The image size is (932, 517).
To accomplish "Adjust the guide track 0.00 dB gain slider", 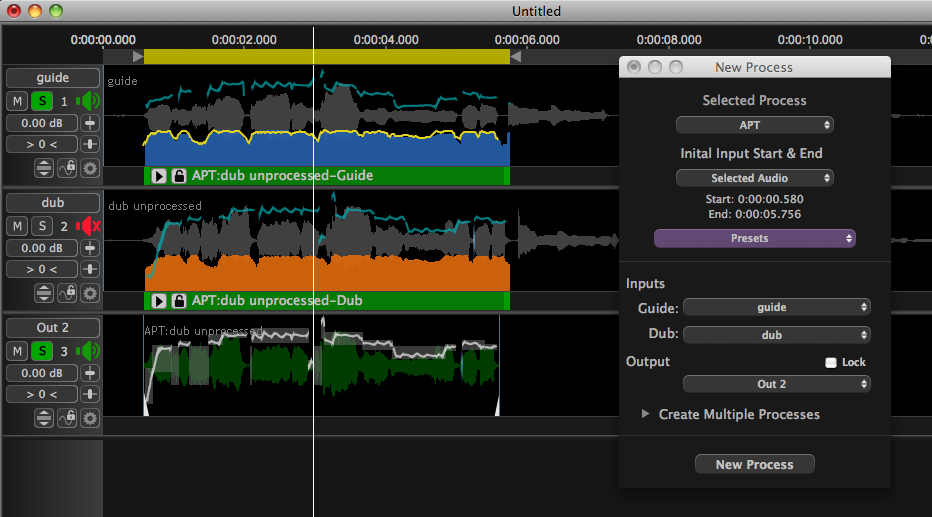I will click(91, 123).
